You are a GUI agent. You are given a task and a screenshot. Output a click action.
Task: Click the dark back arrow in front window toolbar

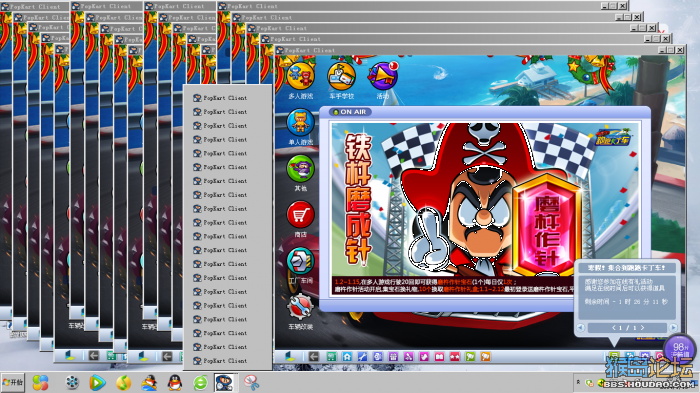point(314,356)
